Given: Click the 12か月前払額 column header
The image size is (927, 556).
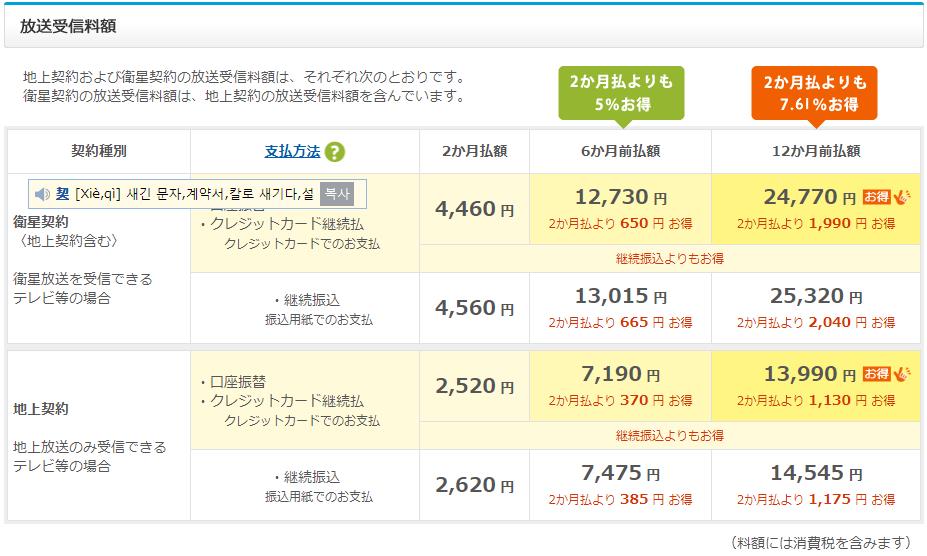Looking at the screenshot, I should coord(815,151).
